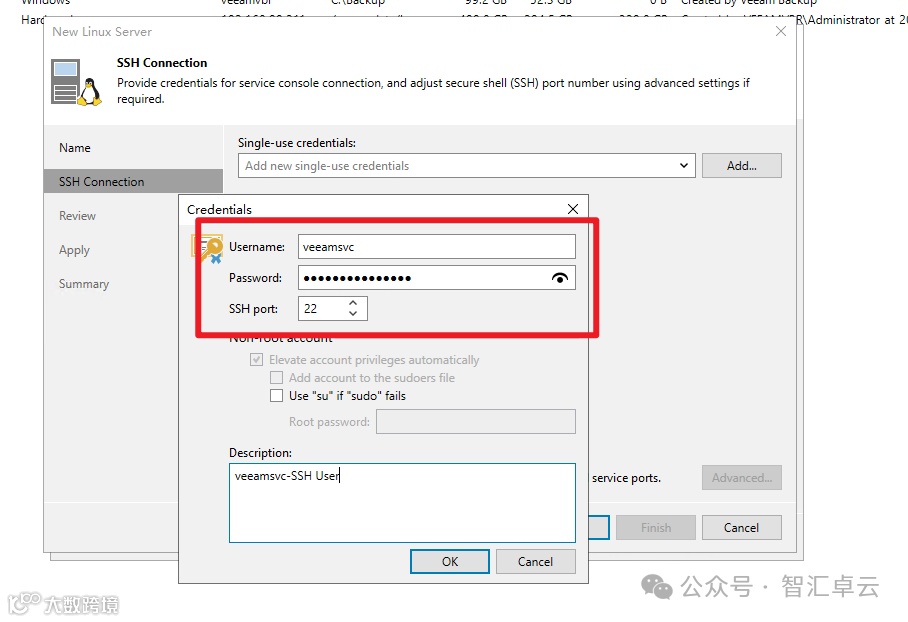Close the Credentials dialog with the X

pos(573,209)
